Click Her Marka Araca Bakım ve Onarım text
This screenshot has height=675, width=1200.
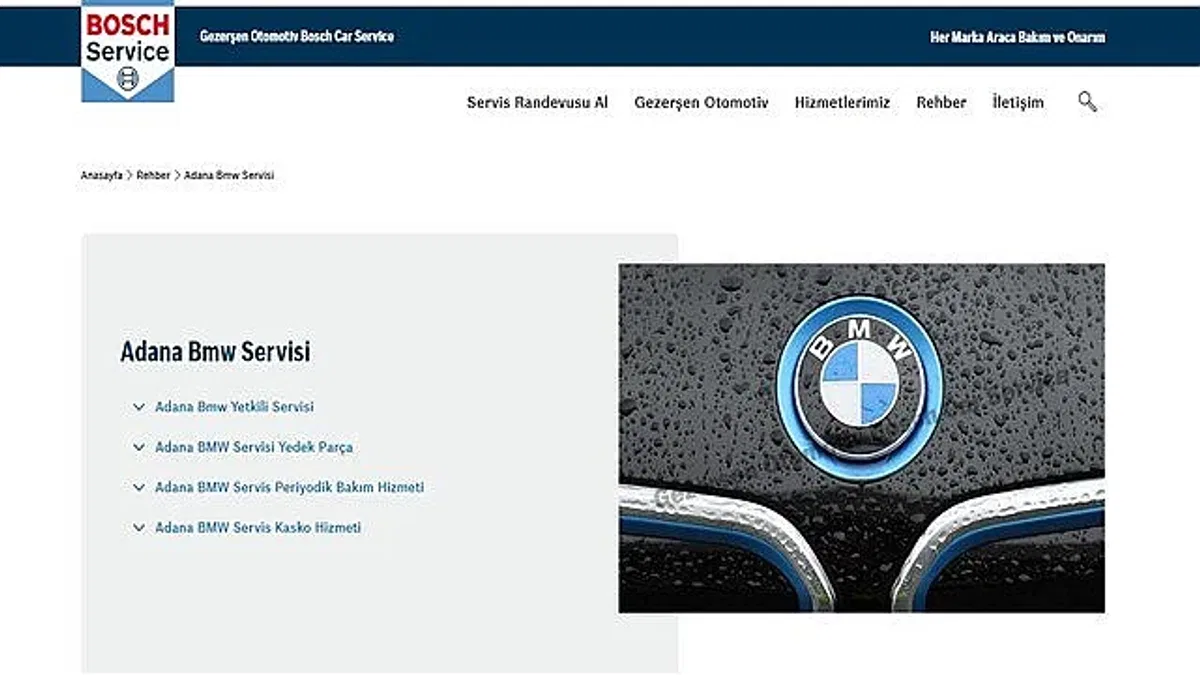point(1018,37)
